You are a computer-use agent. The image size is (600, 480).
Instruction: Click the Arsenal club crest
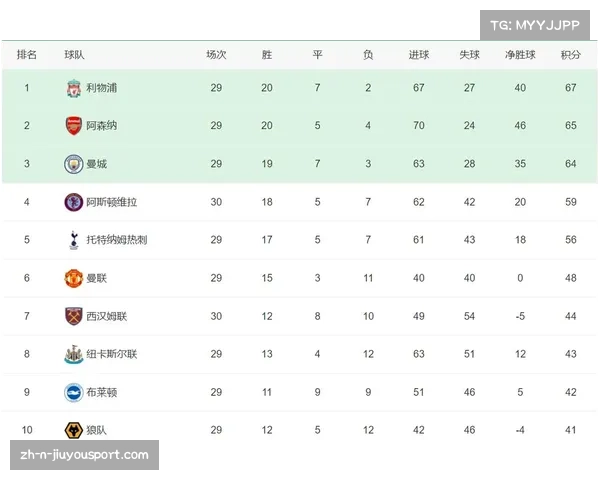coord(73,126)
